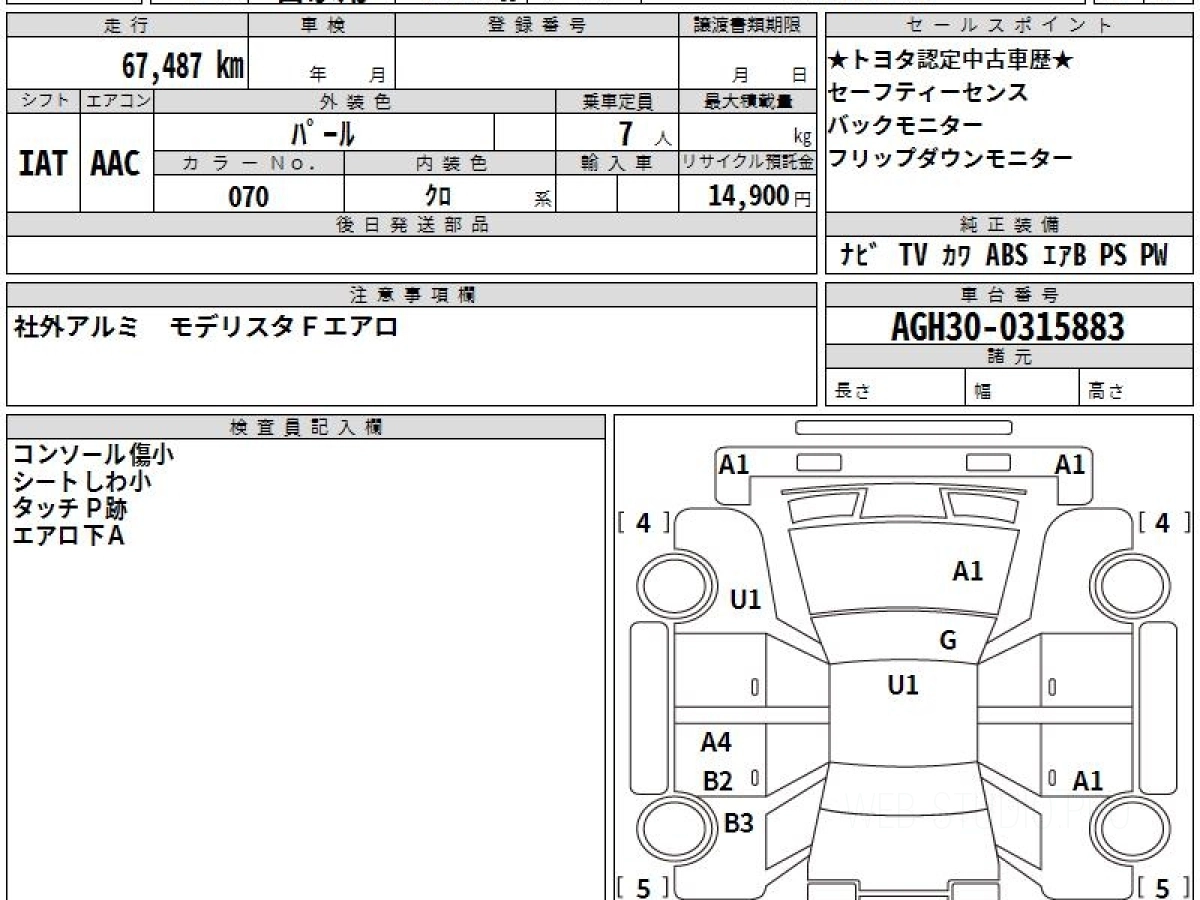Select the A4 damage mark on the diagram

tap(716, 742)
